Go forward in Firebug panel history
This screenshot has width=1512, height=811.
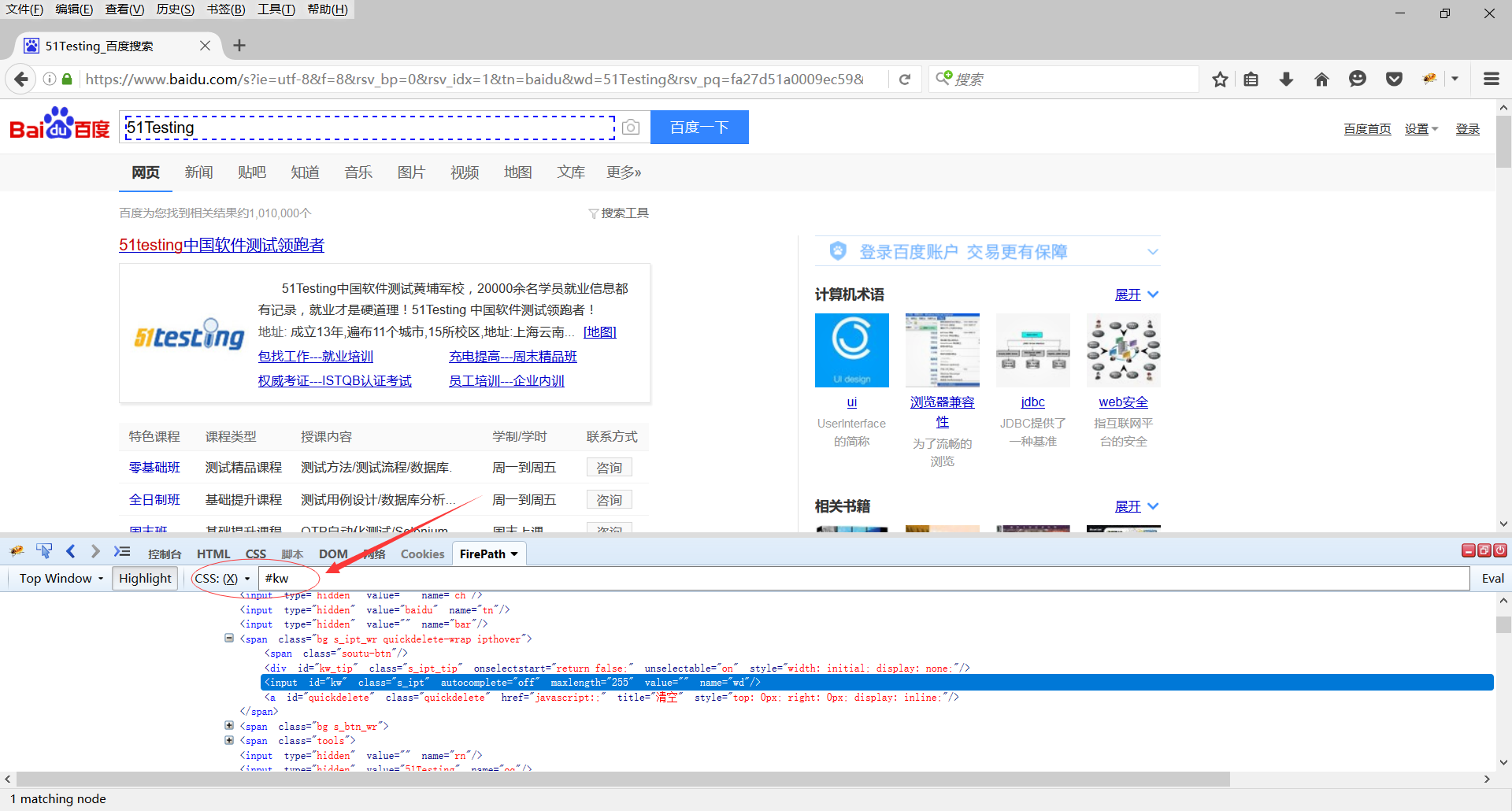[x=95, y=551]
